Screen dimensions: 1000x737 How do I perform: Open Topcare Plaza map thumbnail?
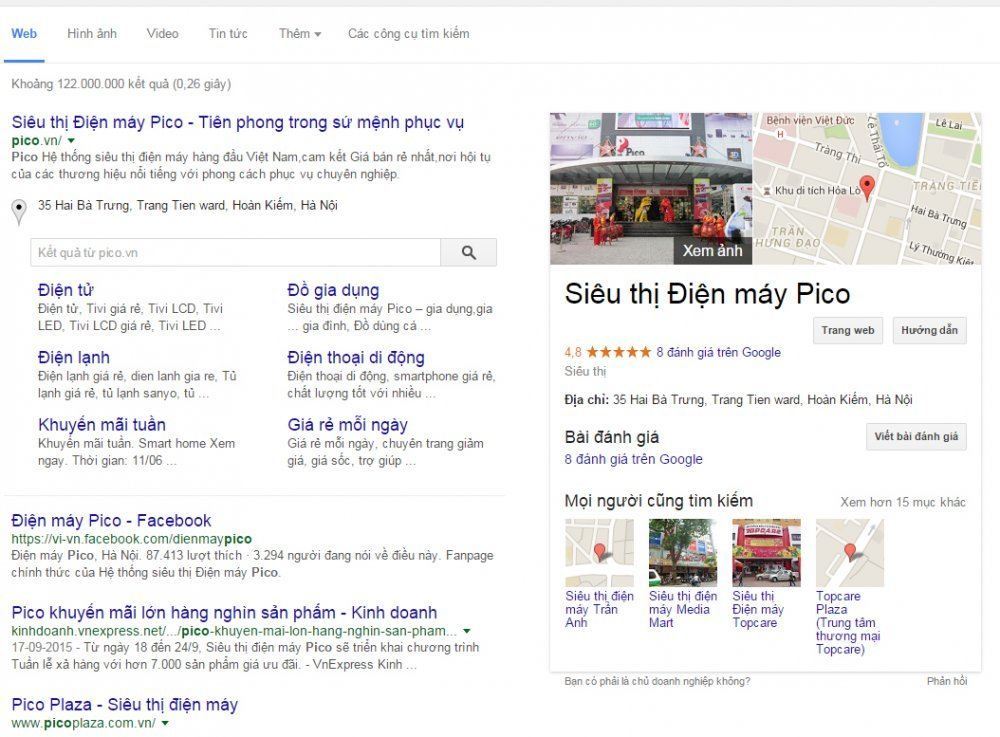pyautogui.click(x=850, y=553)
